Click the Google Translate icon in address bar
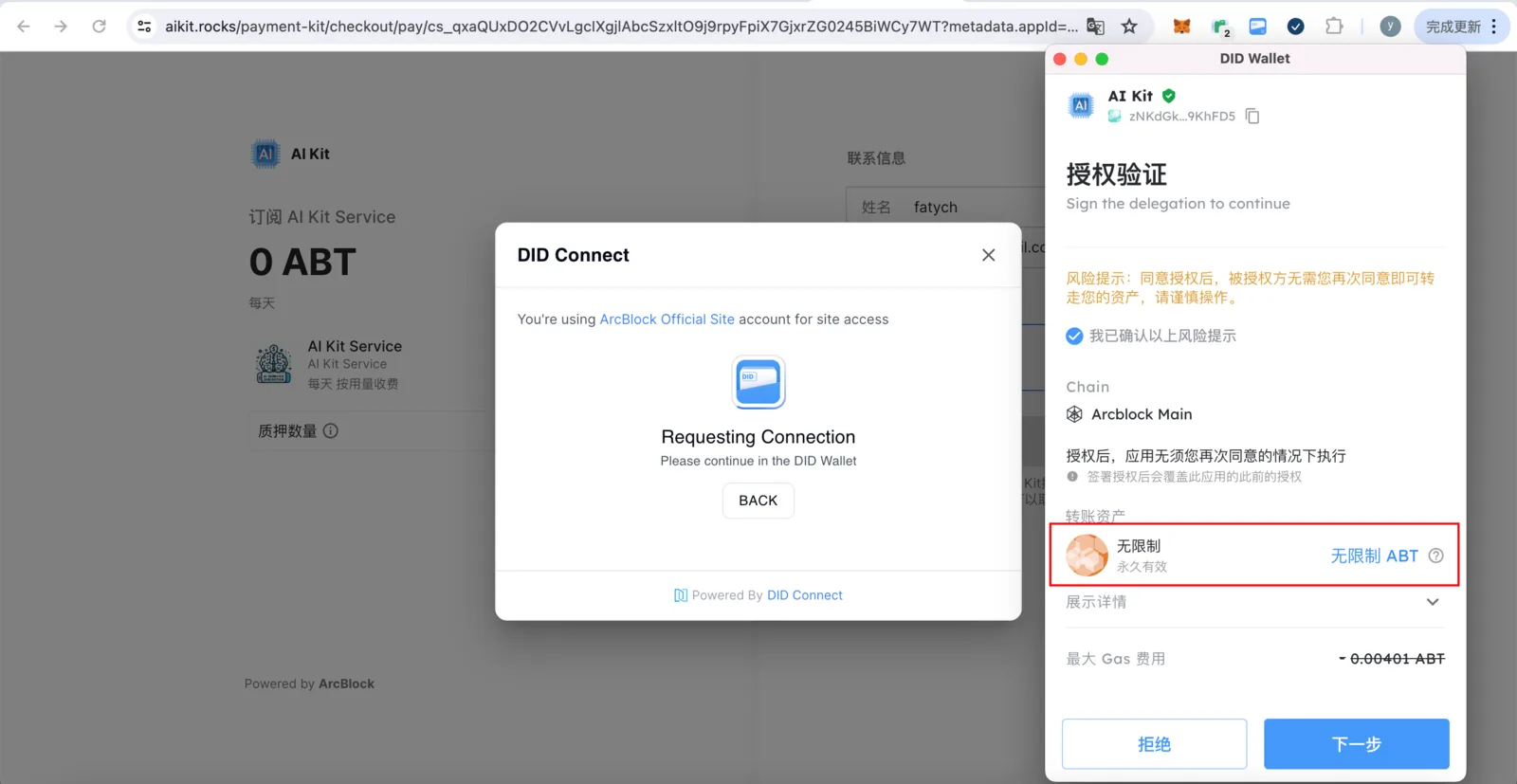The image size is (1517, 784). (x=1095, y=27)
